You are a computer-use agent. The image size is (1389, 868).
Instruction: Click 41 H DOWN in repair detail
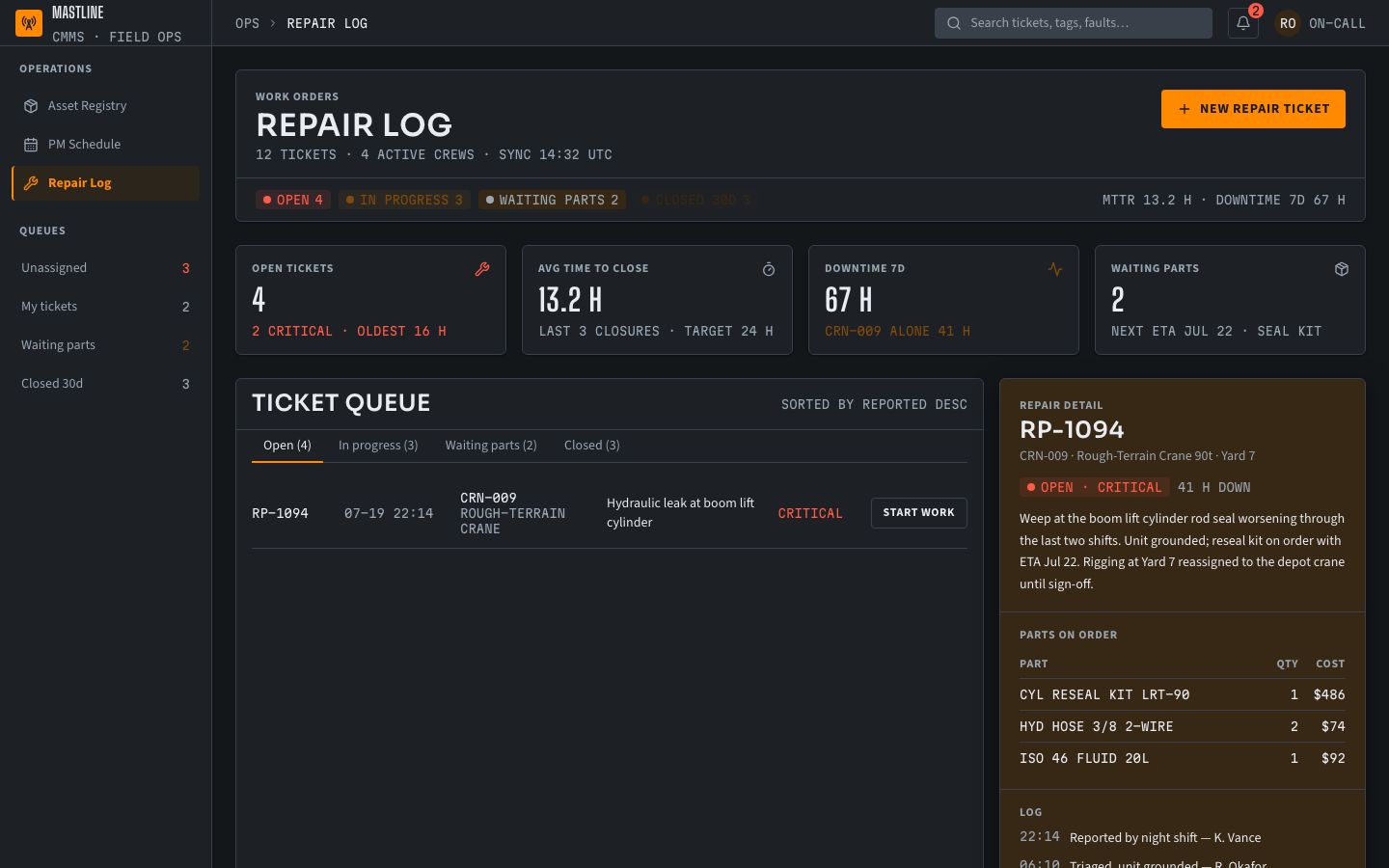[x=1213, y=487]
